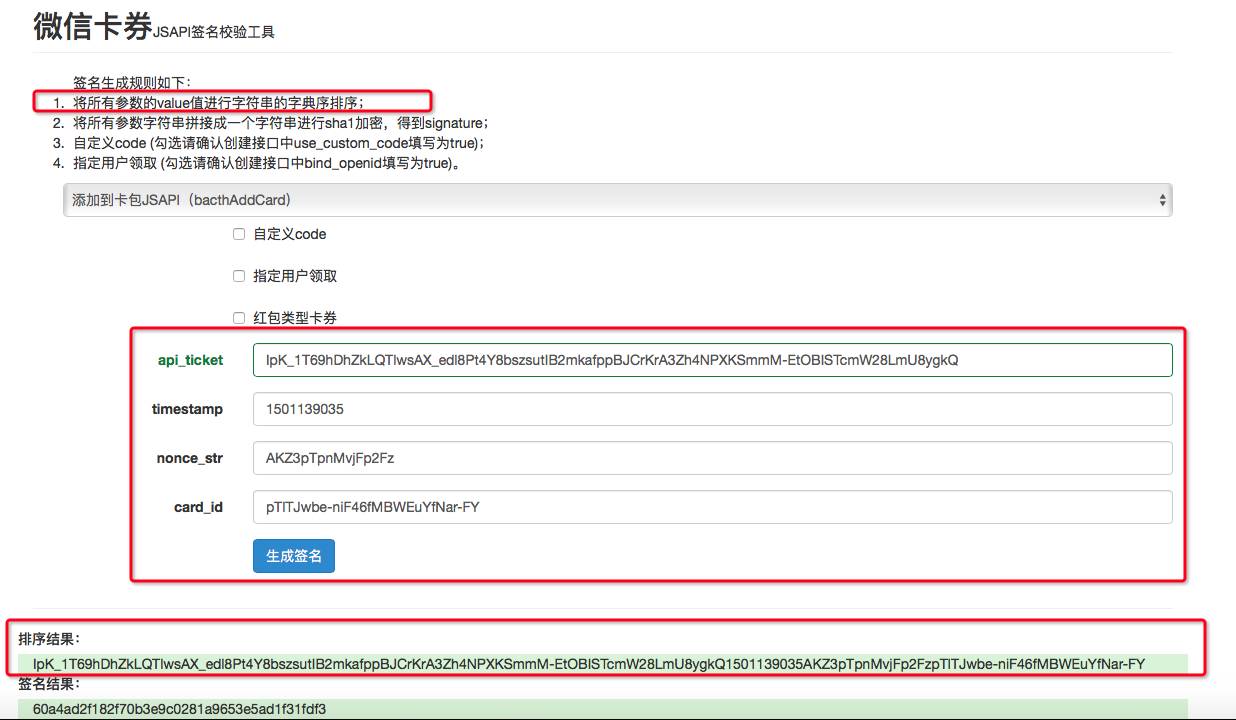Click the 签名结果 label

[x=49, y=684]
